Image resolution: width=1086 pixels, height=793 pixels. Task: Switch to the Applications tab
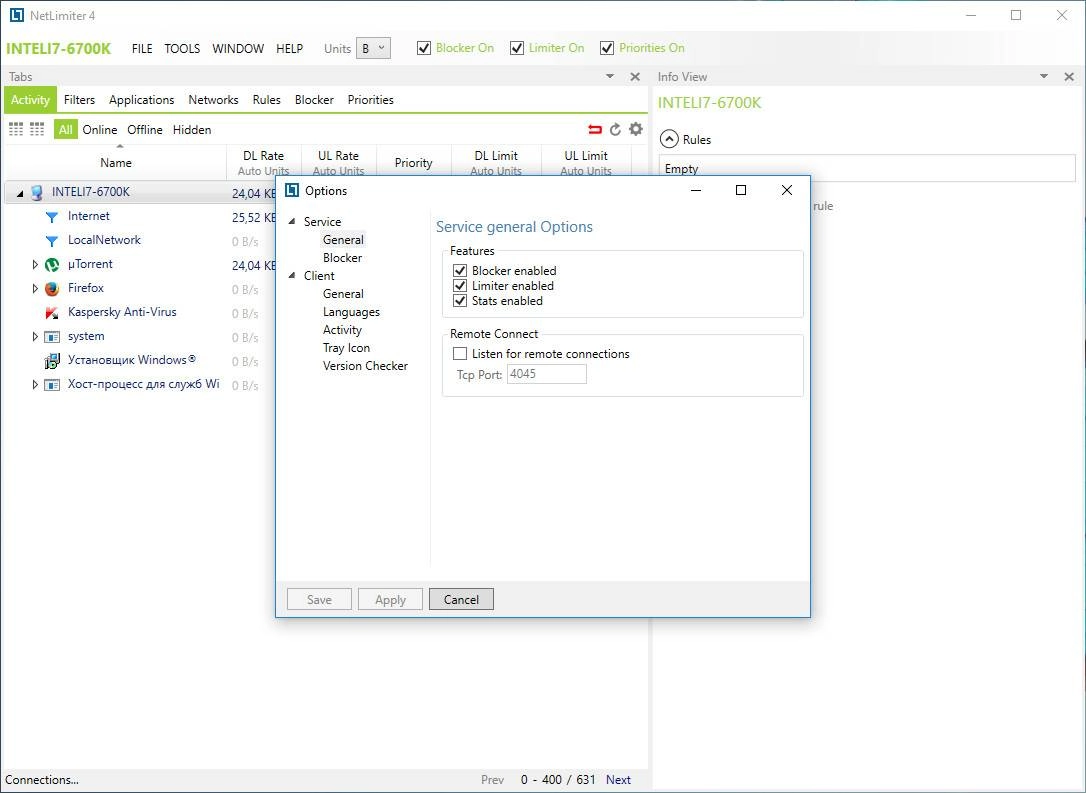click(x=142, y=100)
